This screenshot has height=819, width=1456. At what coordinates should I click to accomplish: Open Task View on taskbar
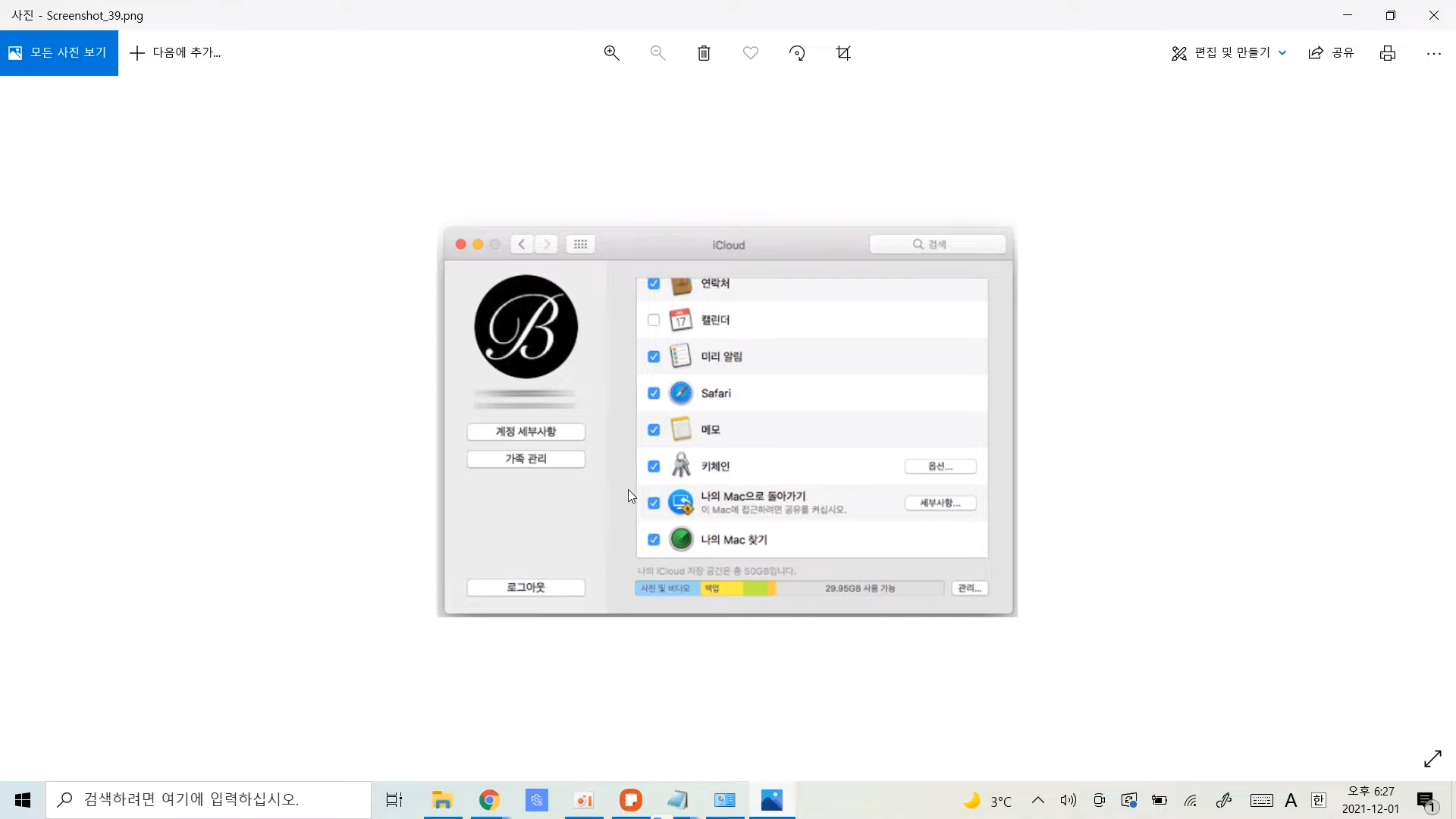coord(394,800)
